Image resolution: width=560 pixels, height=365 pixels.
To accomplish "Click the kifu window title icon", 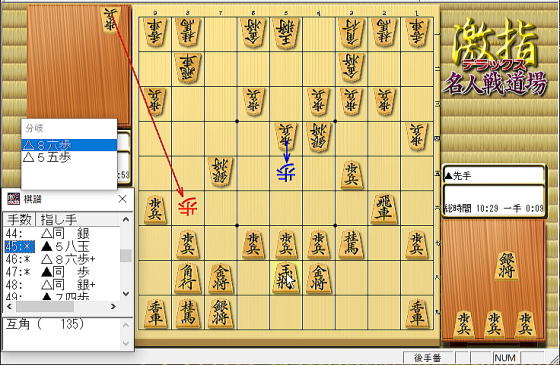I will coord(14,199).
